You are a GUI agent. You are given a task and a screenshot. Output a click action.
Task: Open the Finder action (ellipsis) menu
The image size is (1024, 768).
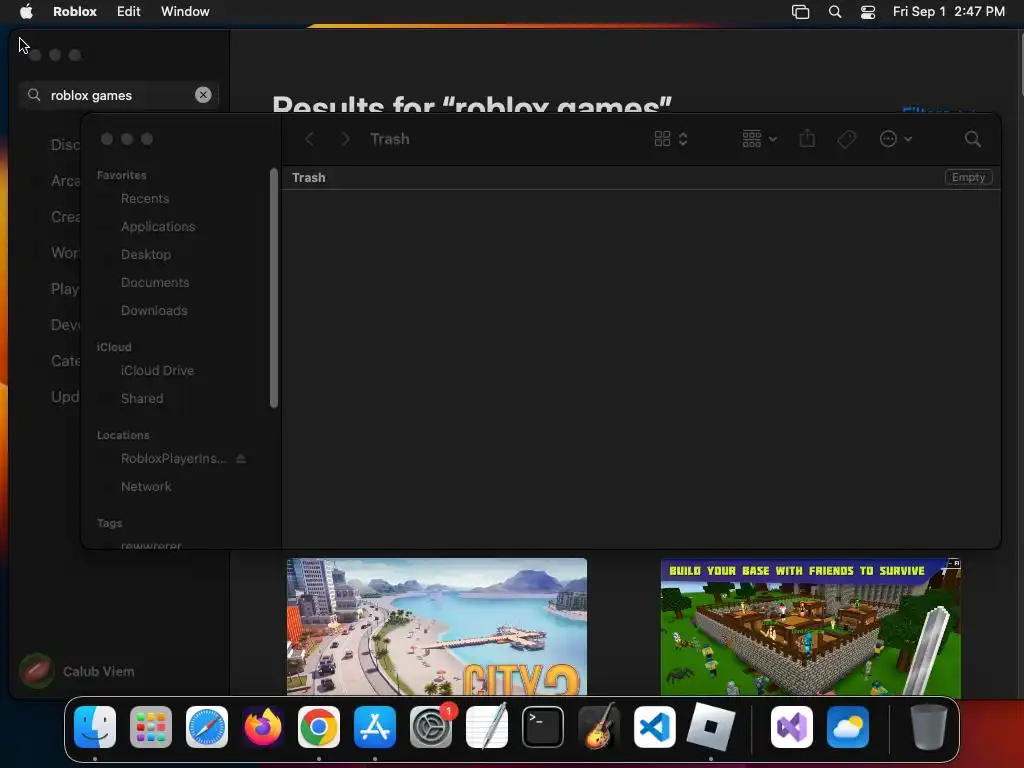tap(895, 139)
